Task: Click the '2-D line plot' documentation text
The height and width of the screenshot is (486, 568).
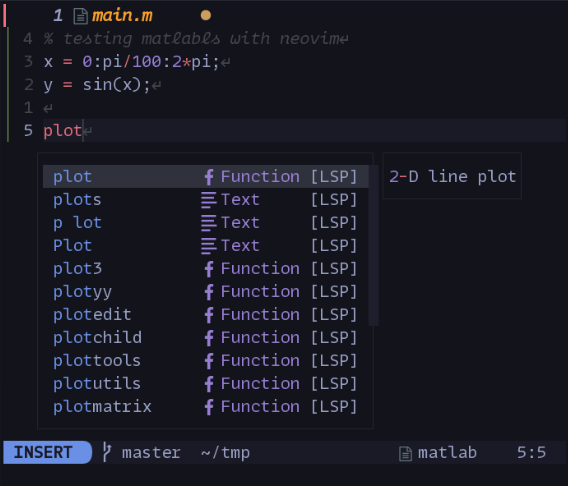Action: coord(452,177)
